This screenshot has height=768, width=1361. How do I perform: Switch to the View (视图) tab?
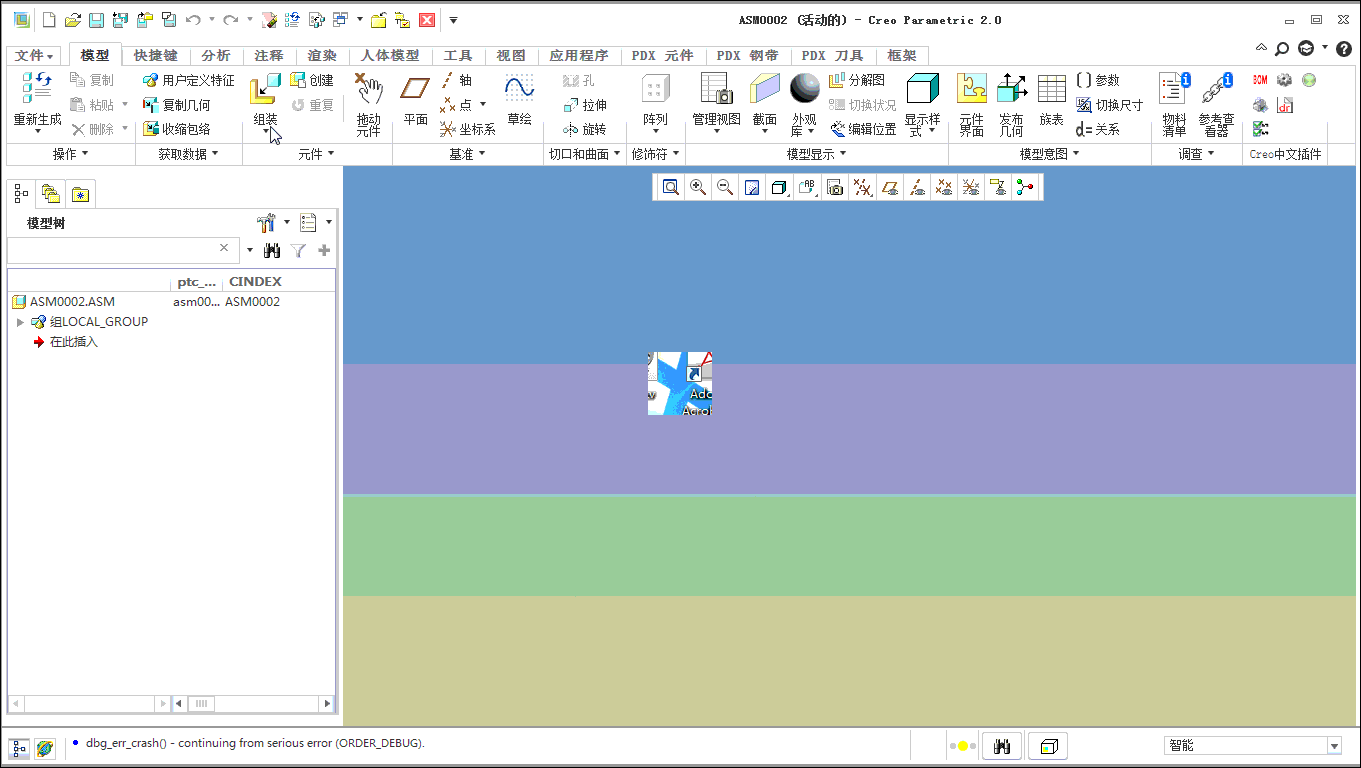click(511, 56)
